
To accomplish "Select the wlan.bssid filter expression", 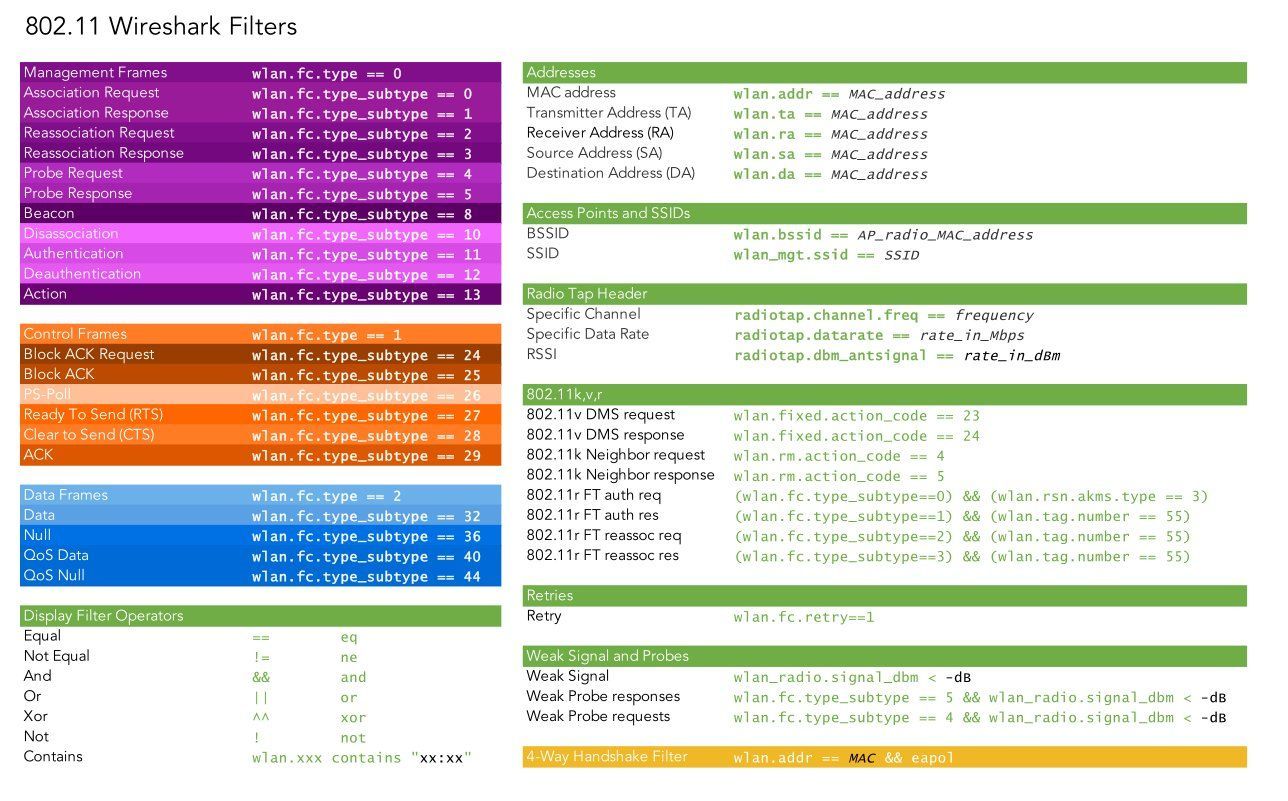I will (x=883, y=235).
